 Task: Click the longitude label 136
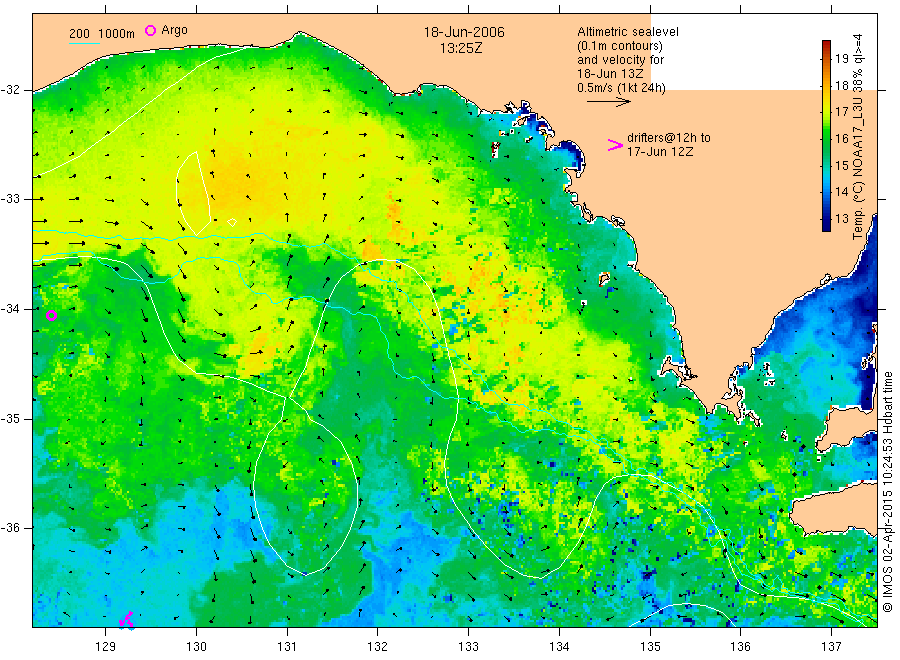[740, 647]
